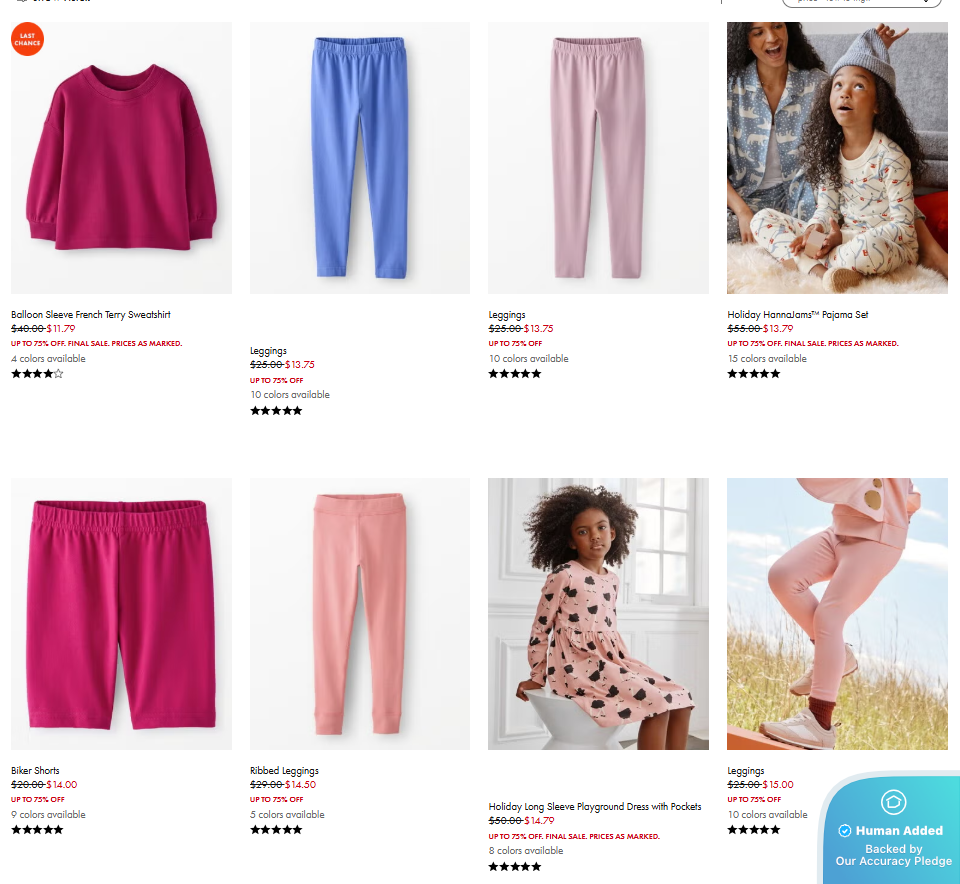Image resolution: width=960 pixels, height=884 pixels.
Task: Click "4 colors available" under the sweatshirt
Action: click(48, 359)
